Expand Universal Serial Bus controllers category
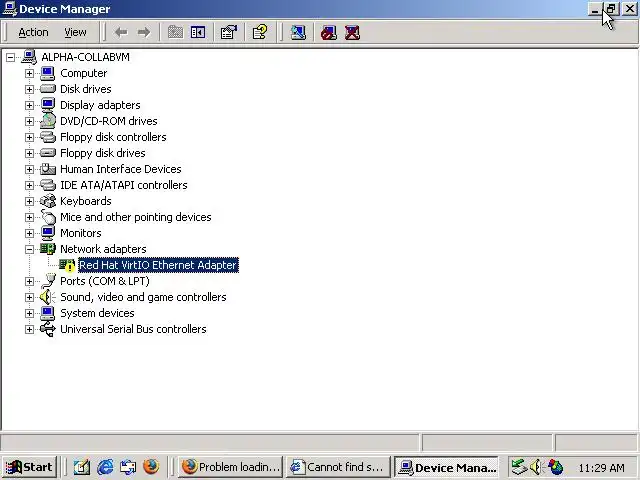The width and height of the screenshot is (640, 480). point(29,329)
